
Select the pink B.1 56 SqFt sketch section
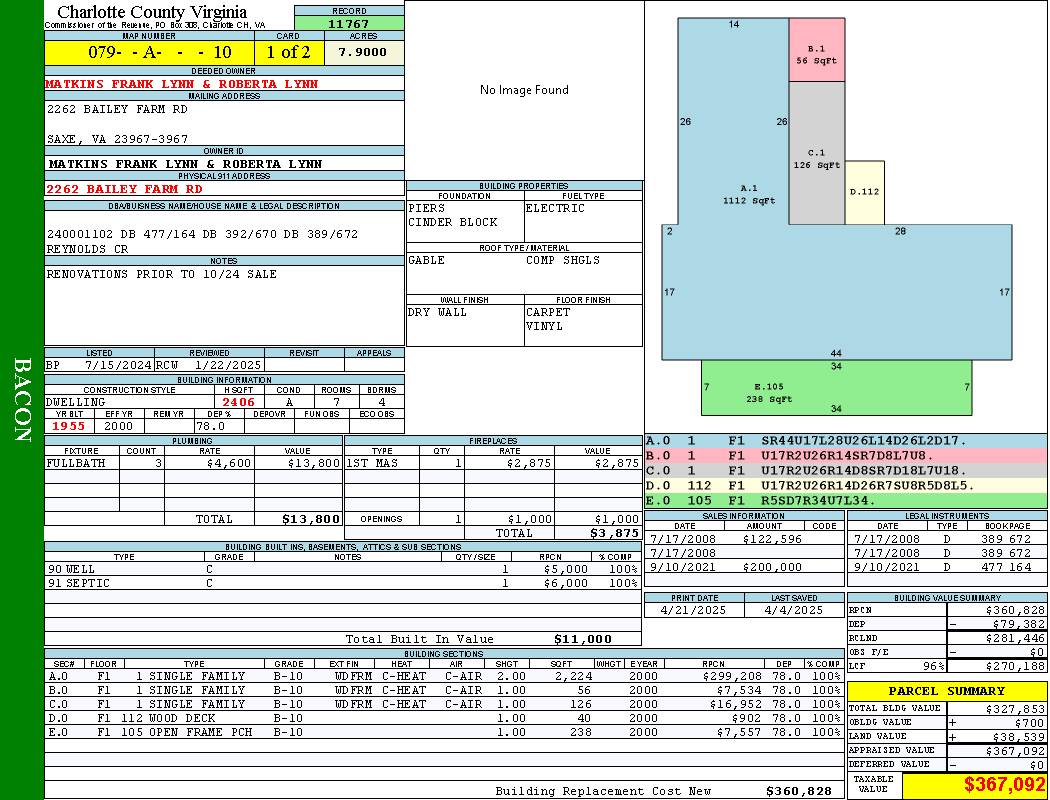coord(816,50)
